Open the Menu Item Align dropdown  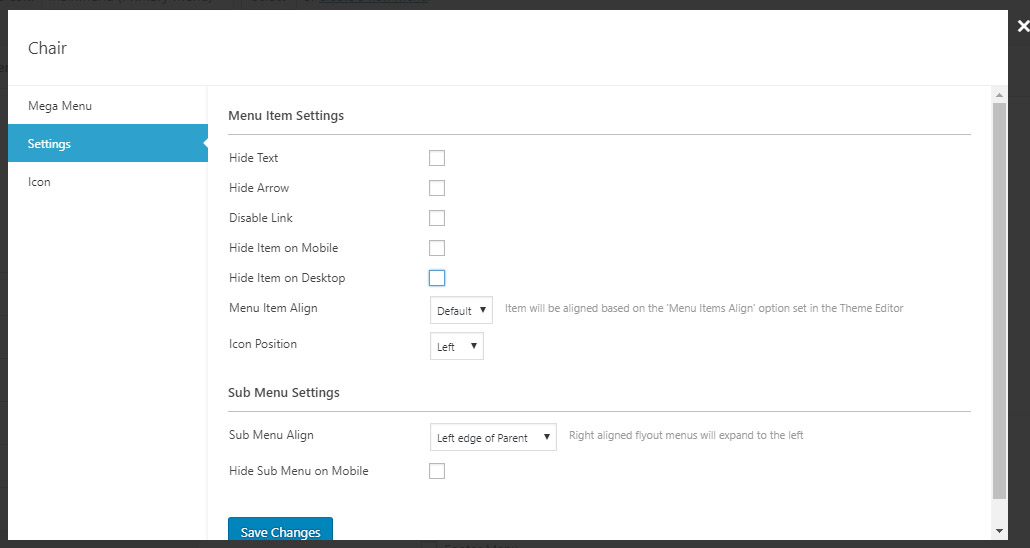tap(461, 310)
